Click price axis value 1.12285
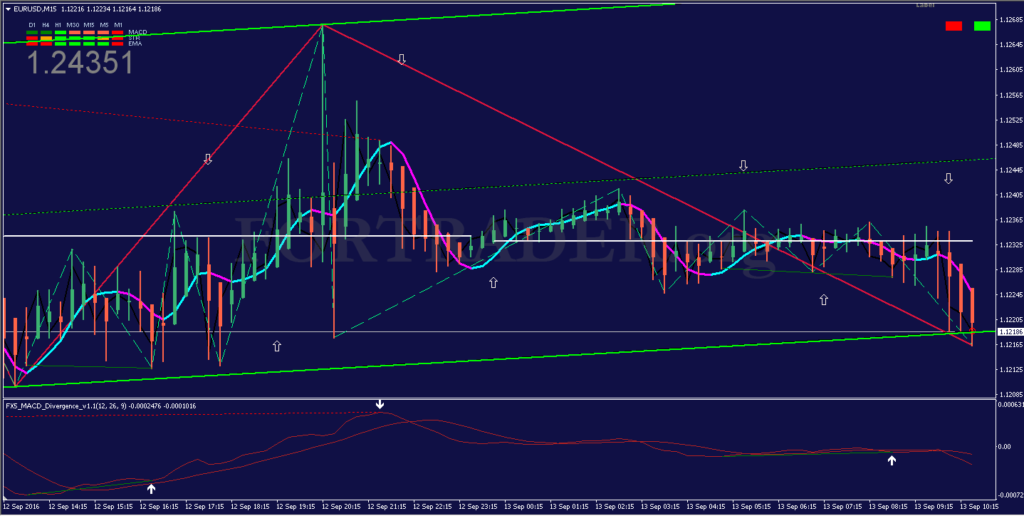This screenshot has height=516, width=1024. coord(1010,270)
